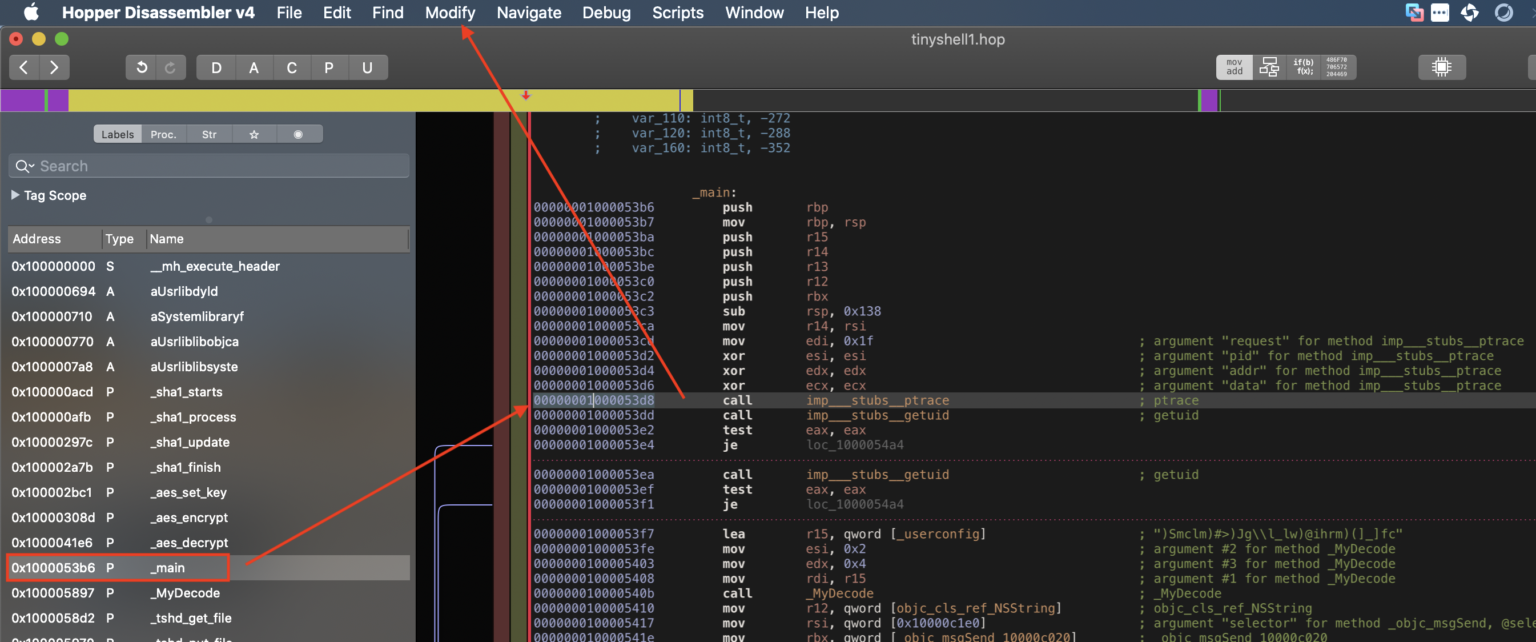This screenshot has width=1536, height=642.
Task: Sort labels by the Type column header
Action: 122,239
